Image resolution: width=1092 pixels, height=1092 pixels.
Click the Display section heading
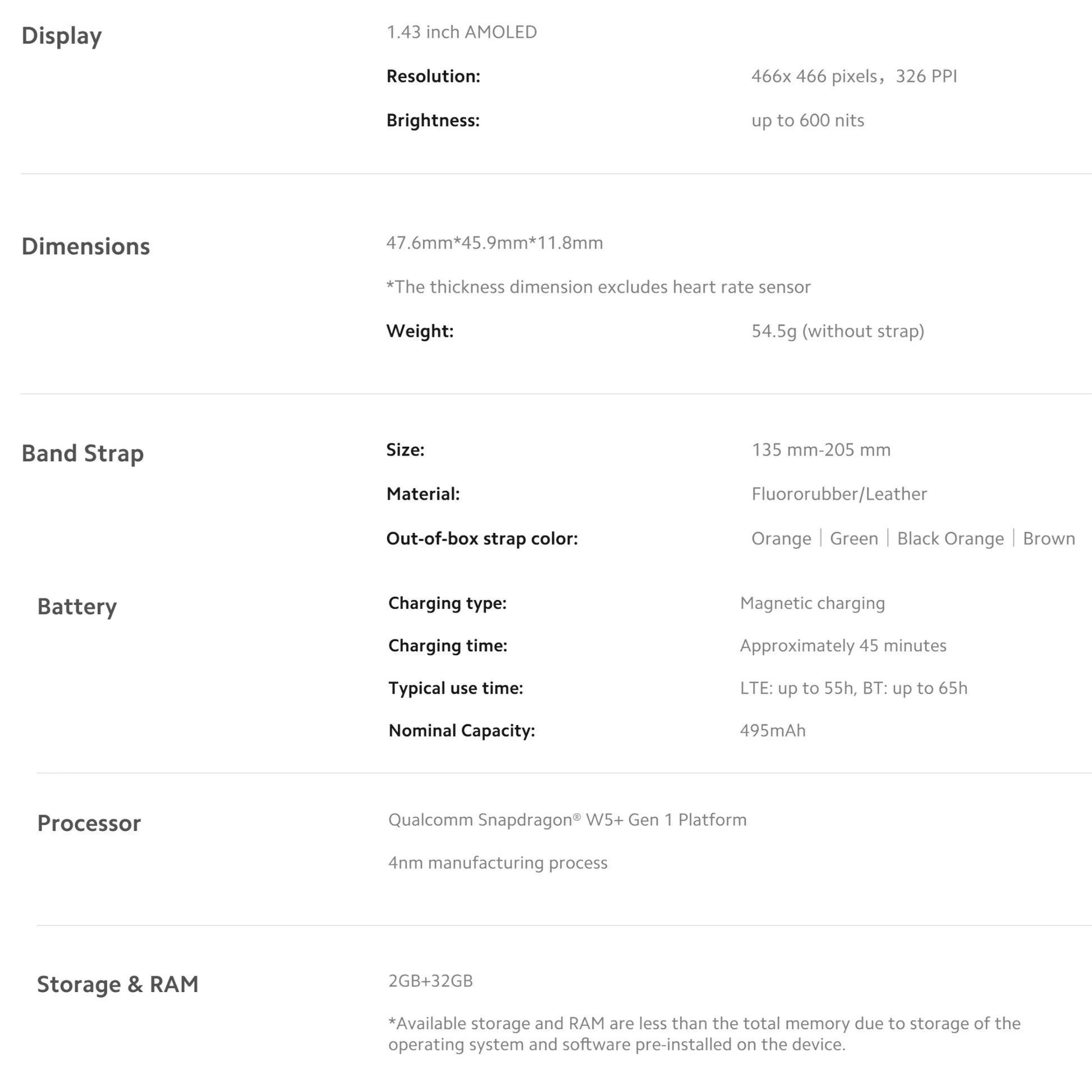point(62,36)
